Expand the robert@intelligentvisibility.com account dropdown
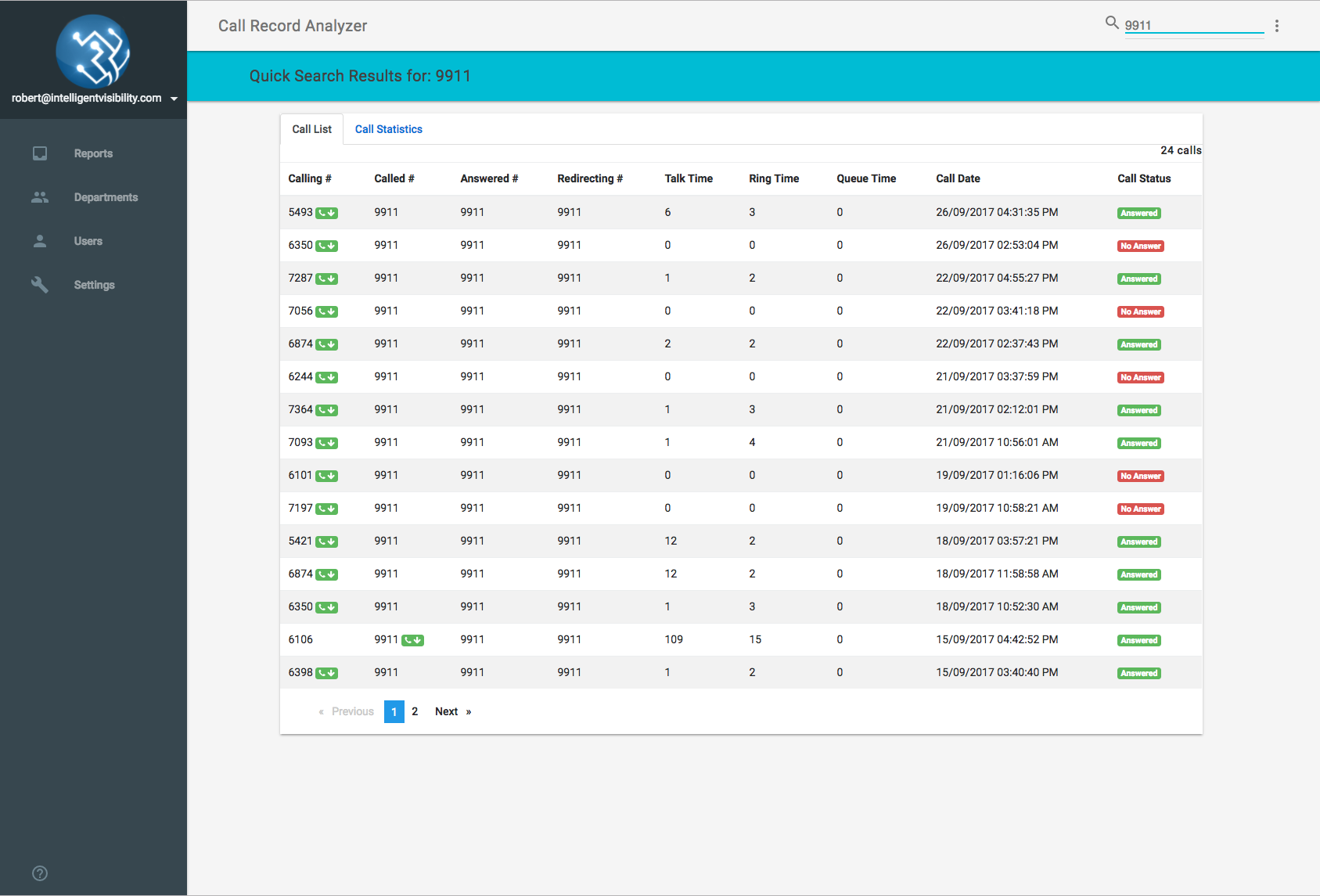Viewport: 1320px width, 896px height. click(x=174, y=99)
